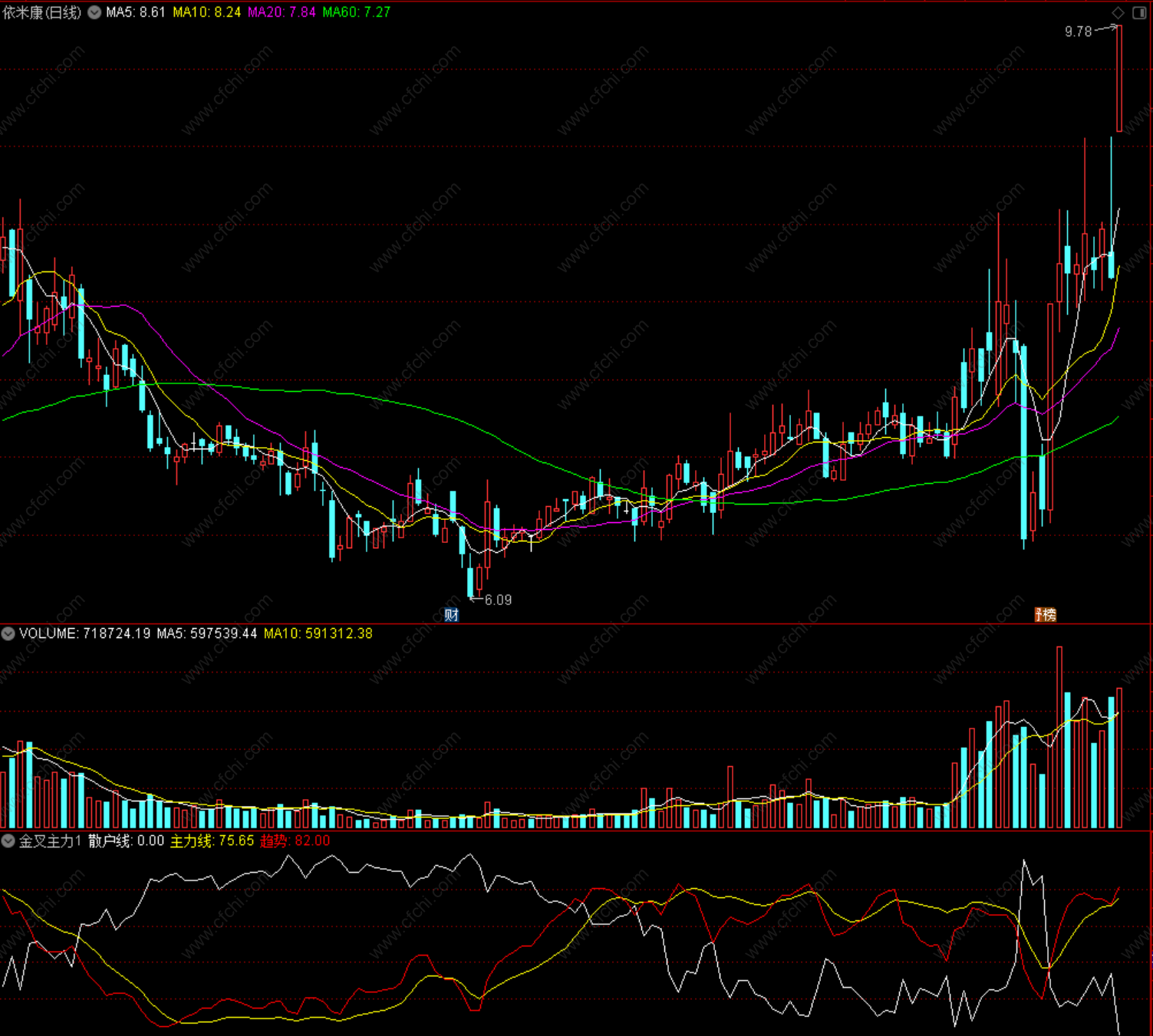Select the MA20: 7.84 label
Screen dimensions: 1153x1036
pyautogui.click(x=282, y=12)
